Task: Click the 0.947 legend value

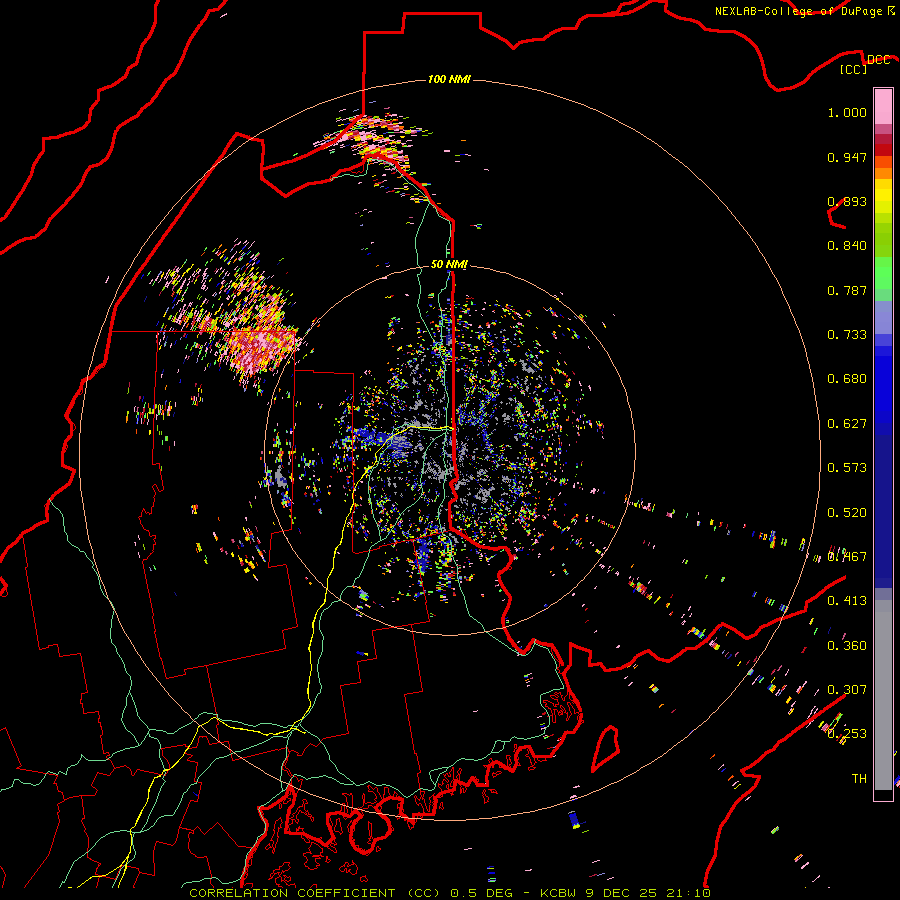Action: tap(847, 157)
